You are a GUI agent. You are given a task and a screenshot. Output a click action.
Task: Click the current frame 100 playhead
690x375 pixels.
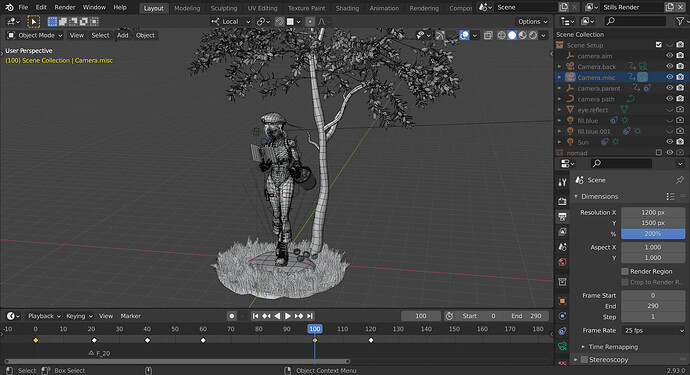[315, 329]
